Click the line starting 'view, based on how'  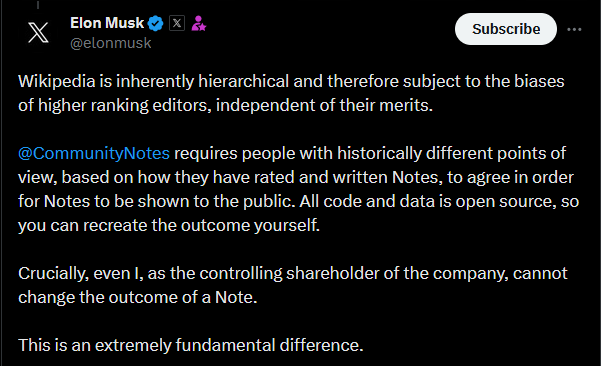pos(296,177)
